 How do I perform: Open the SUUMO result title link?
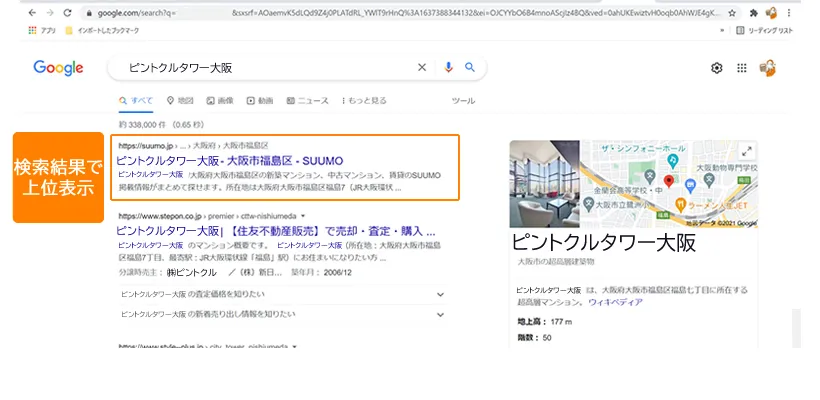pyautogui.click(x=230, y=161)
